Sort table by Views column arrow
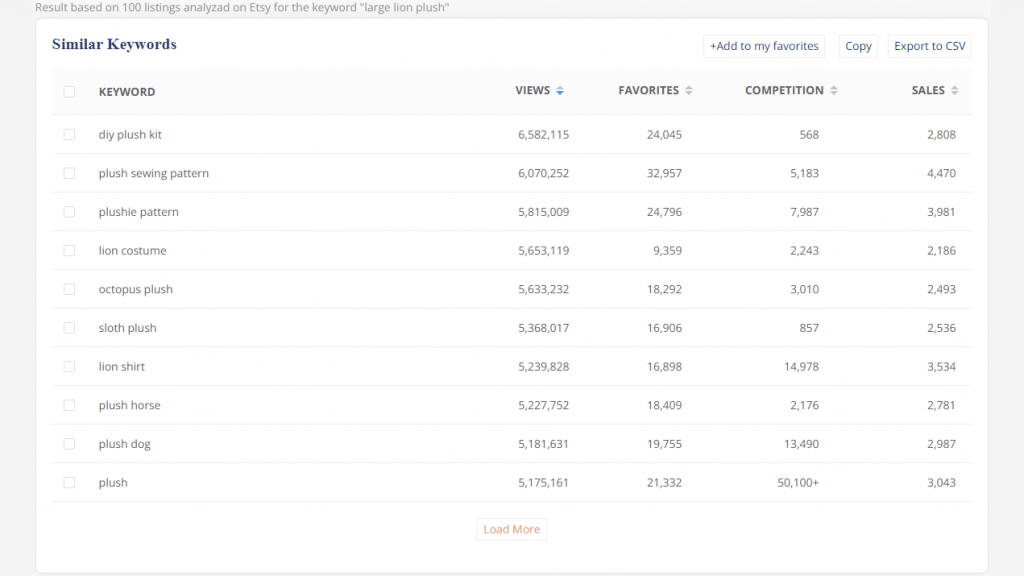 pos(560,91)
